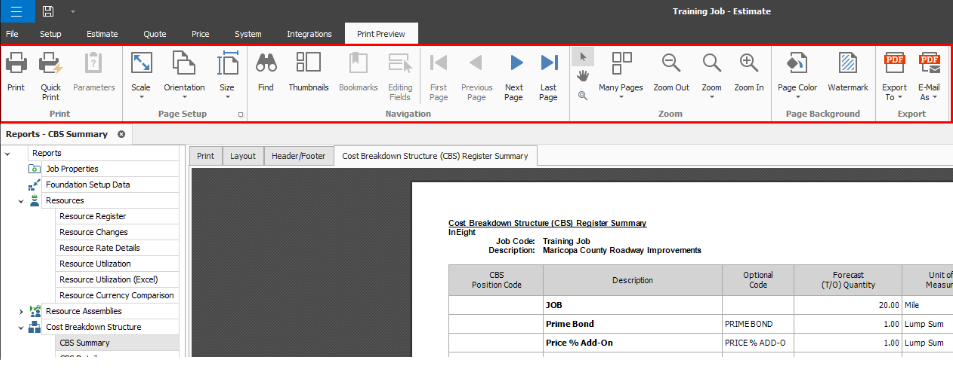Switch to the Price ribbon tab
953x374 pixels.
[x=200, y=34]
